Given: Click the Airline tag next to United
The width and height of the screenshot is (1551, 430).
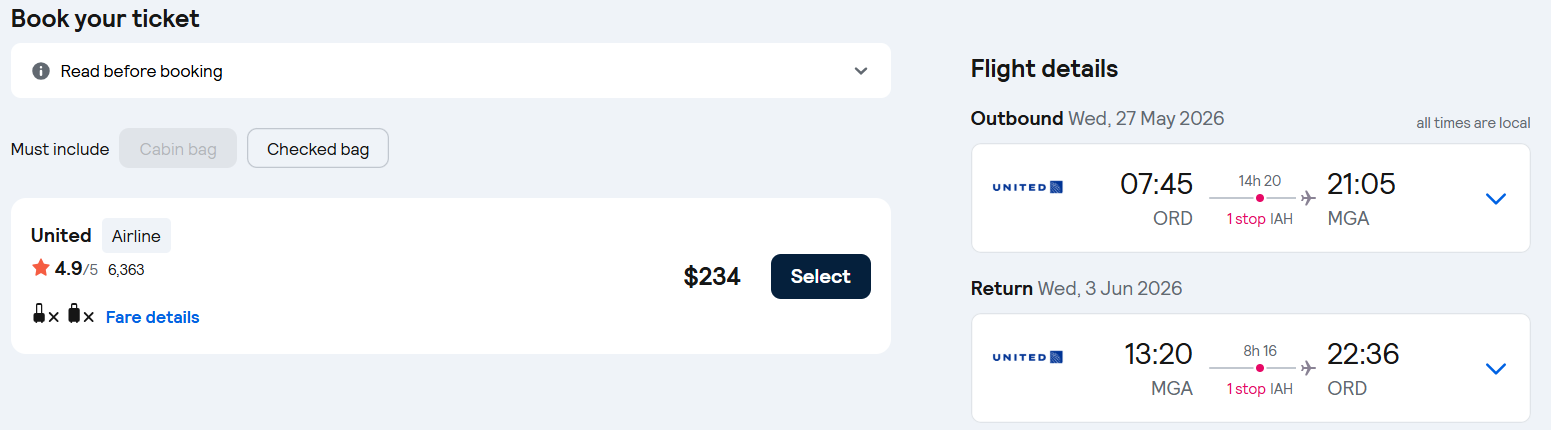Looking at the screenshot, I should pyautogui.click(x=136, y=236).
